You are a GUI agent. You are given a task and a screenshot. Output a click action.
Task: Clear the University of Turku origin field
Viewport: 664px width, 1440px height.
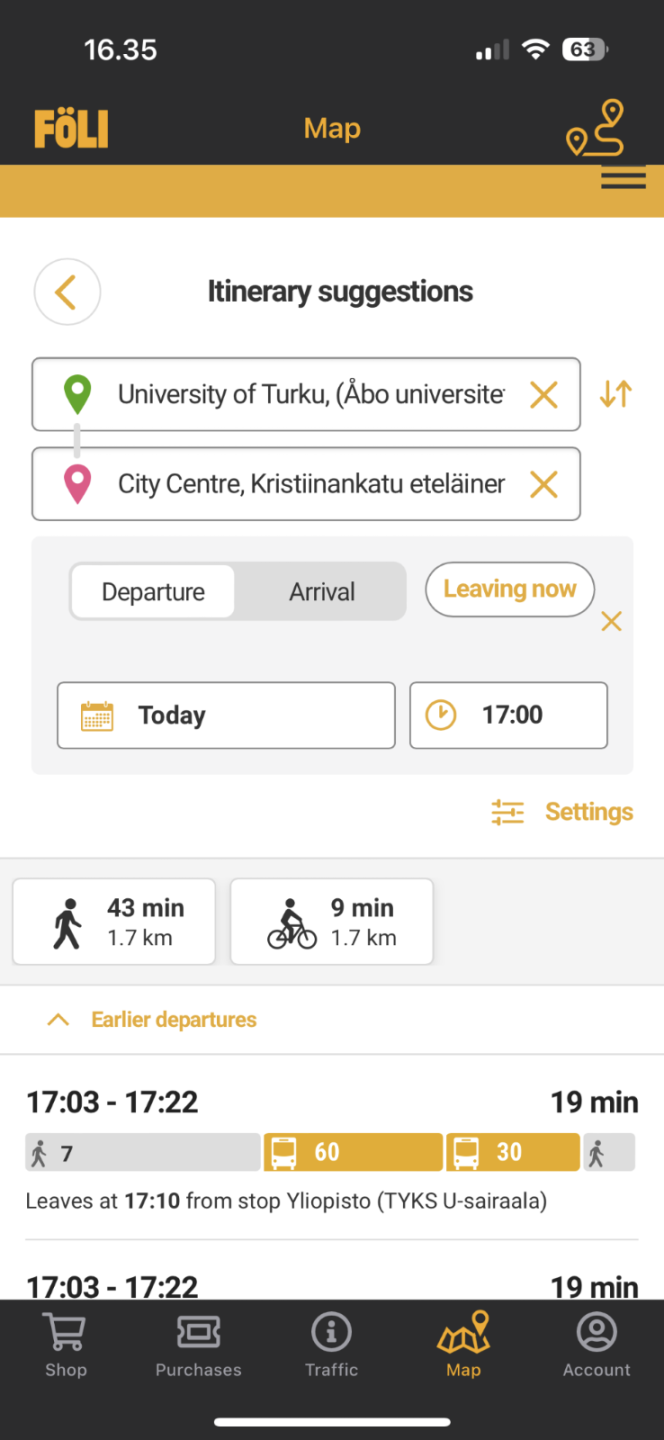(543, 395)
